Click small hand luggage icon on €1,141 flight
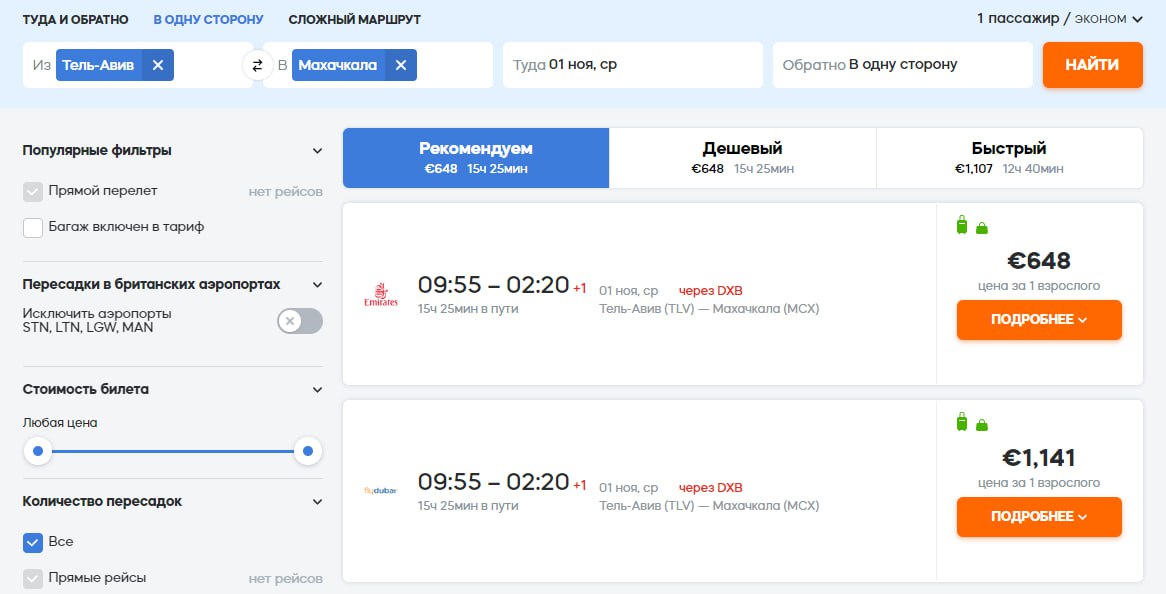Viewport: 1166px width, 594px height. point(982,425)
